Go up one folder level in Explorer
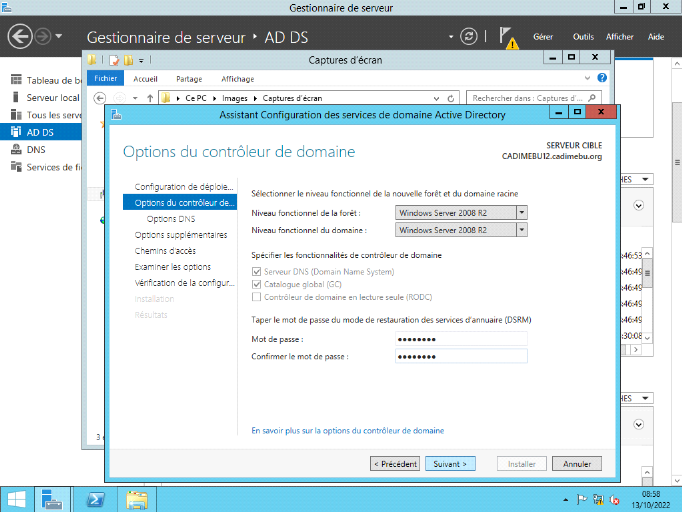The height and width of the screenshot is (512, 682). pos(150,98)
